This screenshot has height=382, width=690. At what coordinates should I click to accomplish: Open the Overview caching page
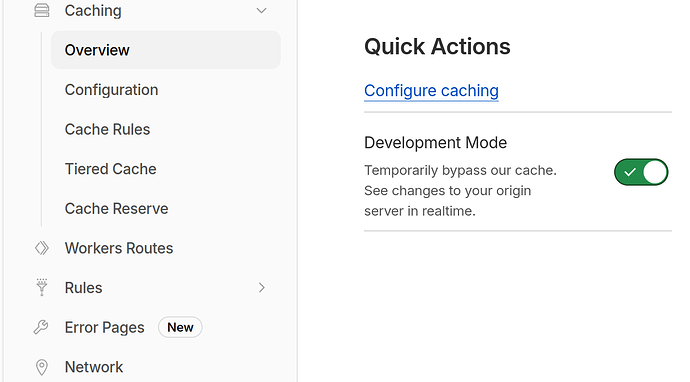(166, 50)
